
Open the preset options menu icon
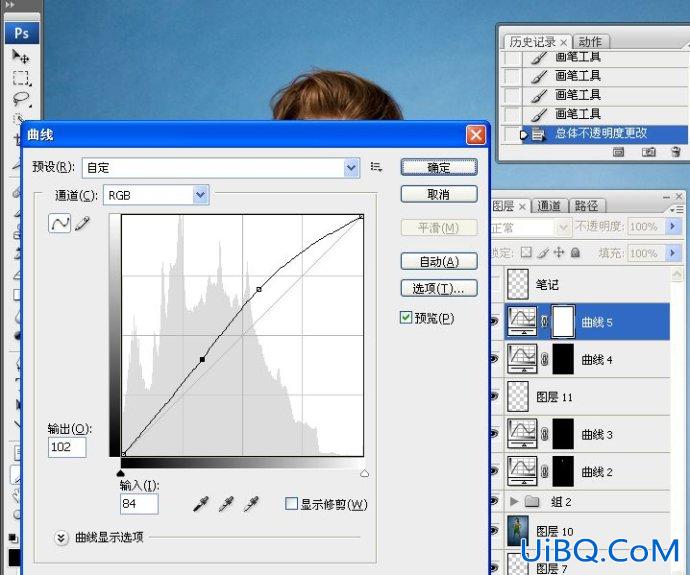[x=376, y=167]
